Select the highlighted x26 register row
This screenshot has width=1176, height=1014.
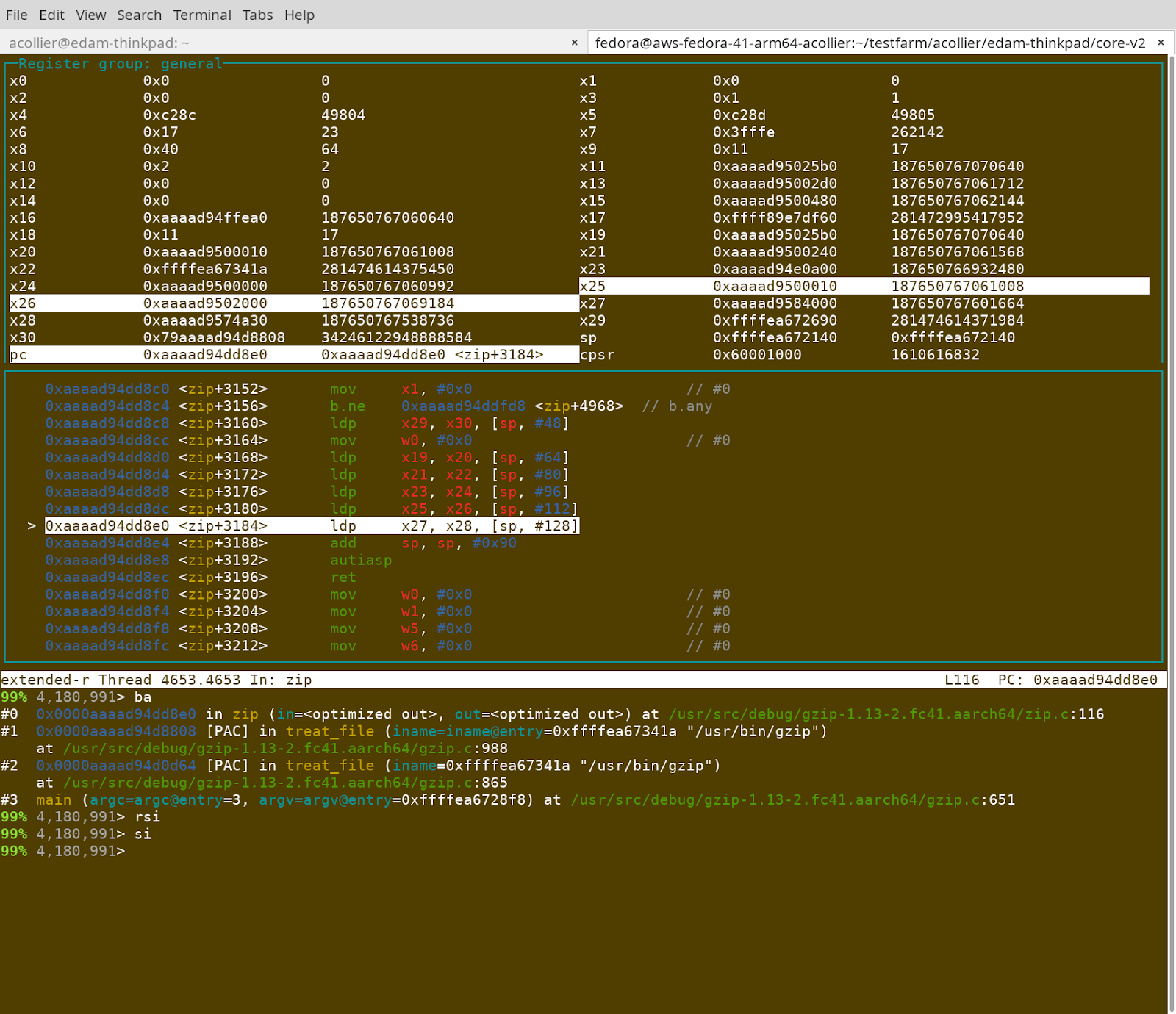pyautogui.click(x=294, y=303)
